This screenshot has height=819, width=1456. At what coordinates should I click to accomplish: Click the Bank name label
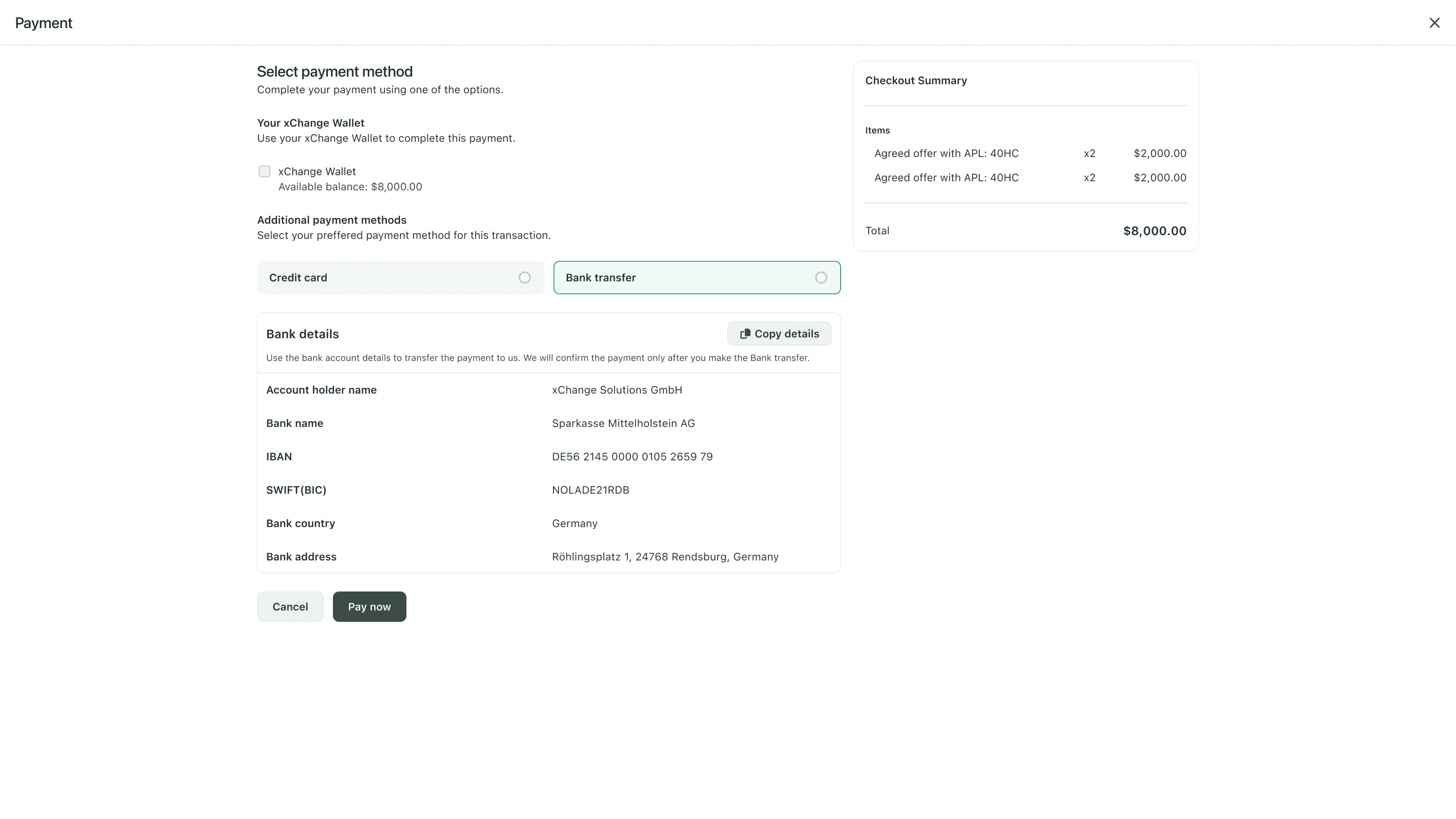point(294,423)
